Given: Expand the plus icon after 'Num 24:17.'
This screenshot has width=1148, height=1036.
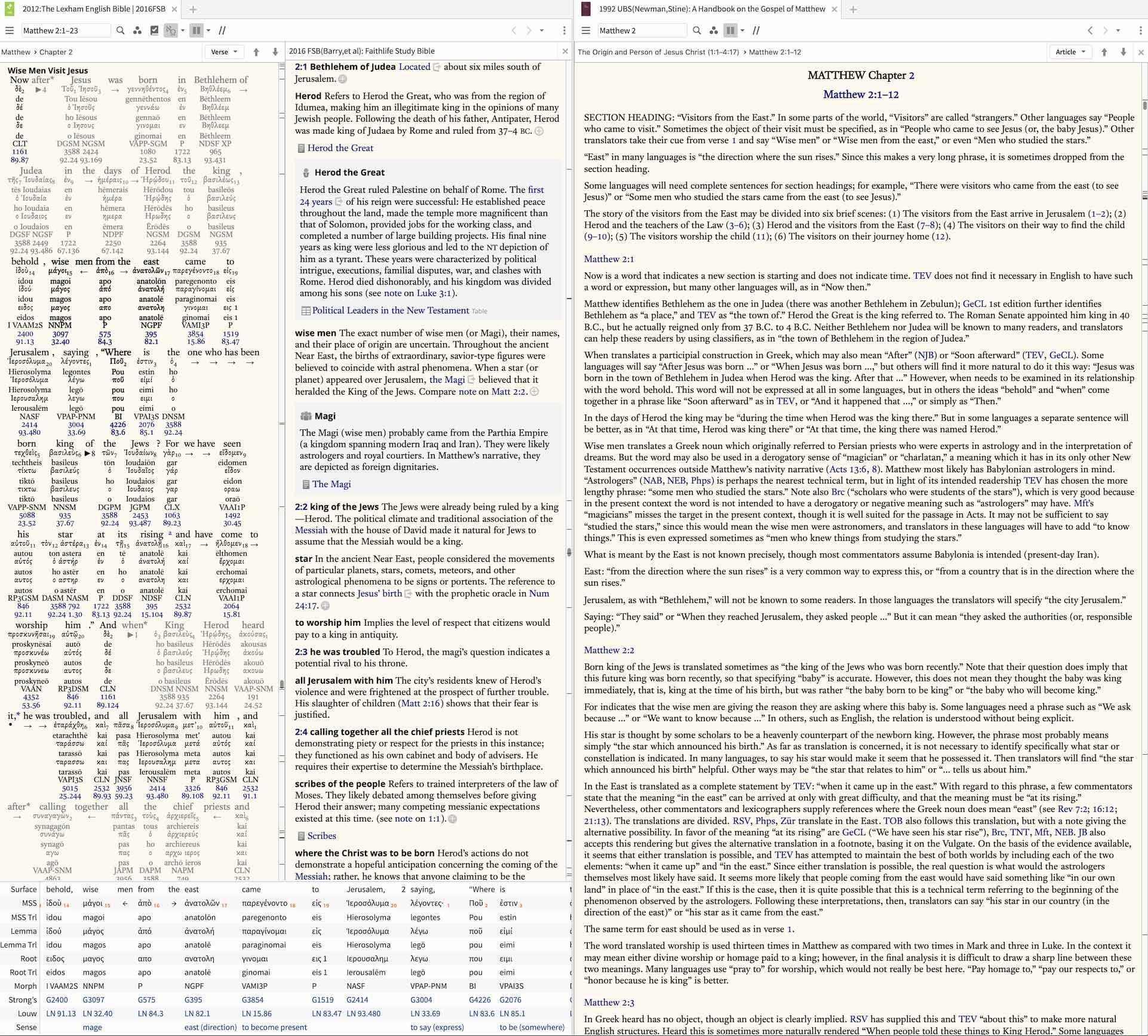Looking at the screenshot, I should coord(325,605).
